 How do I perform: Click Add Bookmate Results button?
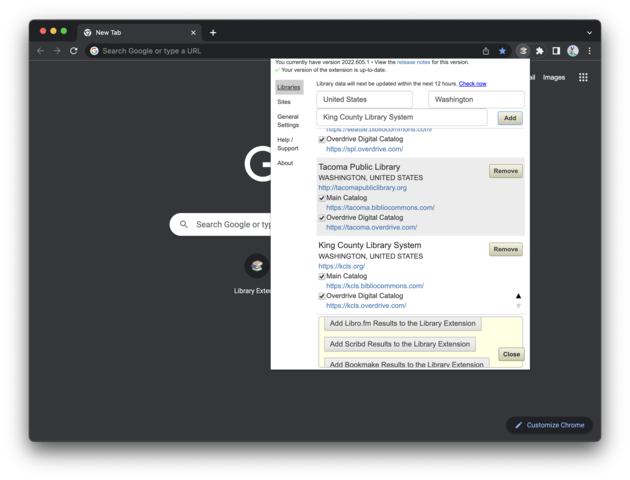point(407,364)
